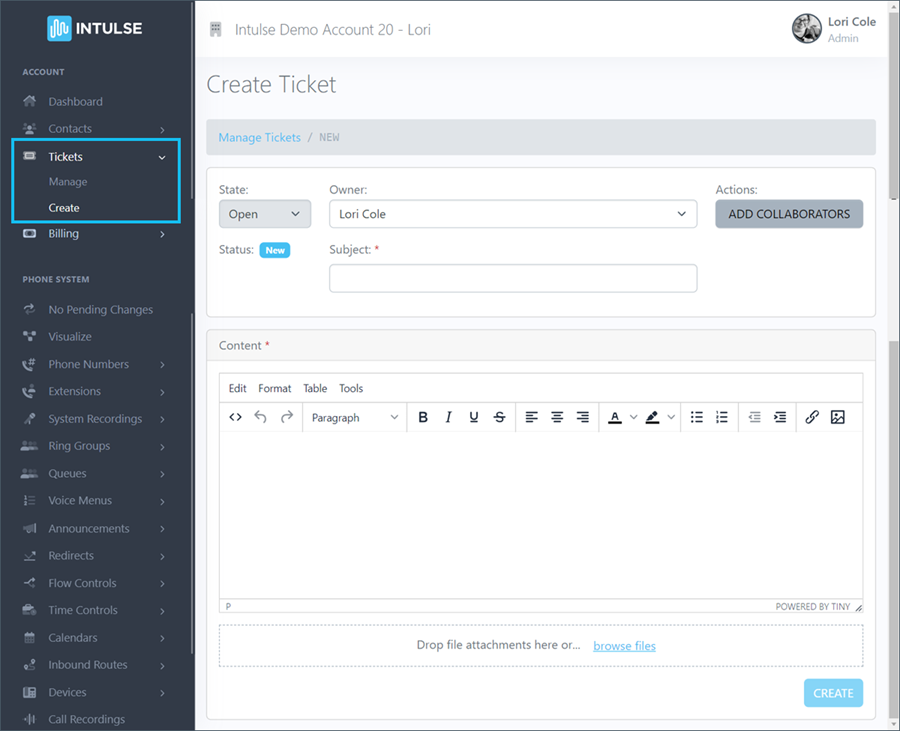Insert a numbered list
Image resolution: width=900 pixels, height=731 pixels.
722,417
